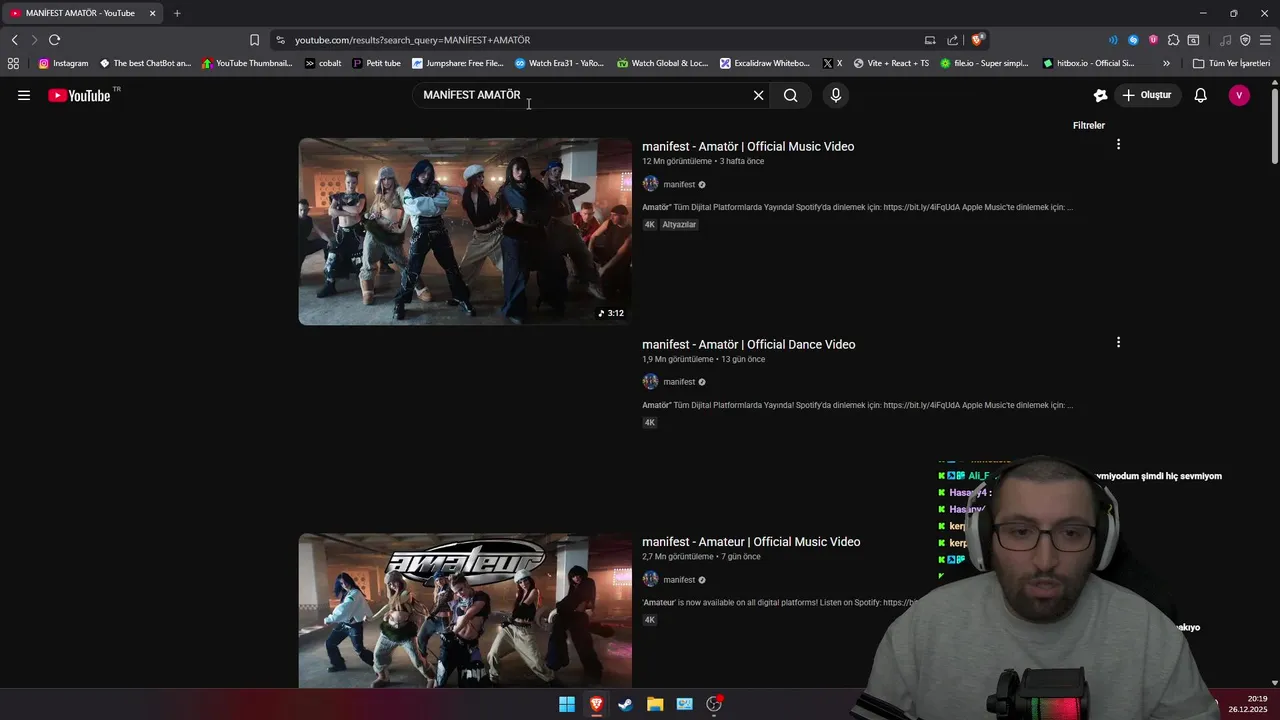Bookmark this page with bookmark icon
The image size is (1280, 720).
point(254,40)
